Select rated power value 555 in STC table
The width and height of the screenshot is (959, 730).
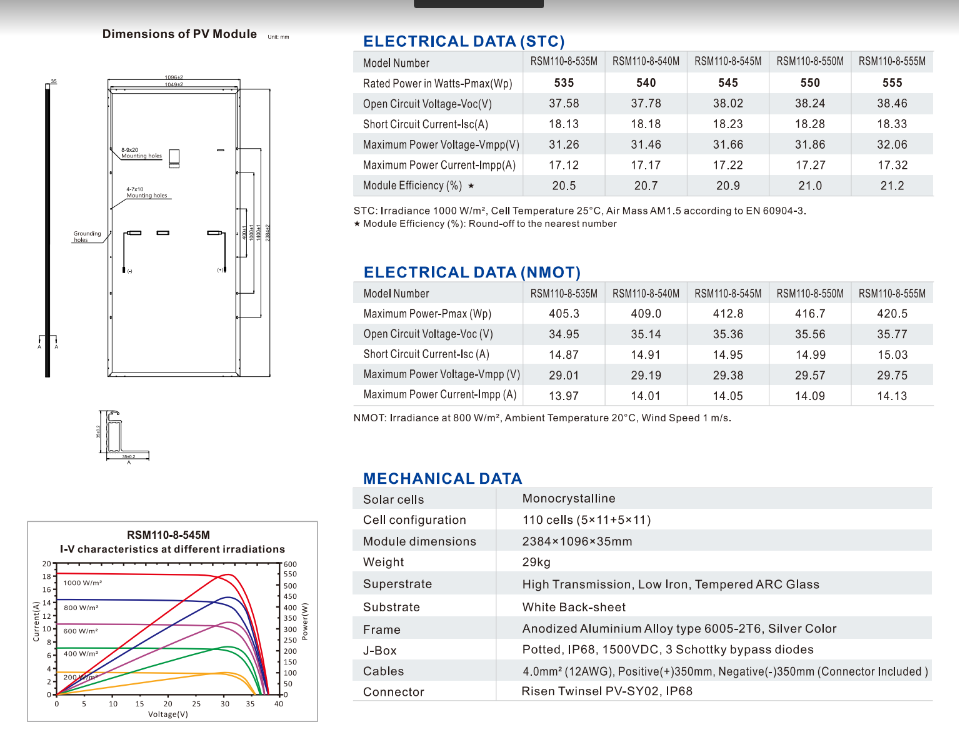[892, 83]
